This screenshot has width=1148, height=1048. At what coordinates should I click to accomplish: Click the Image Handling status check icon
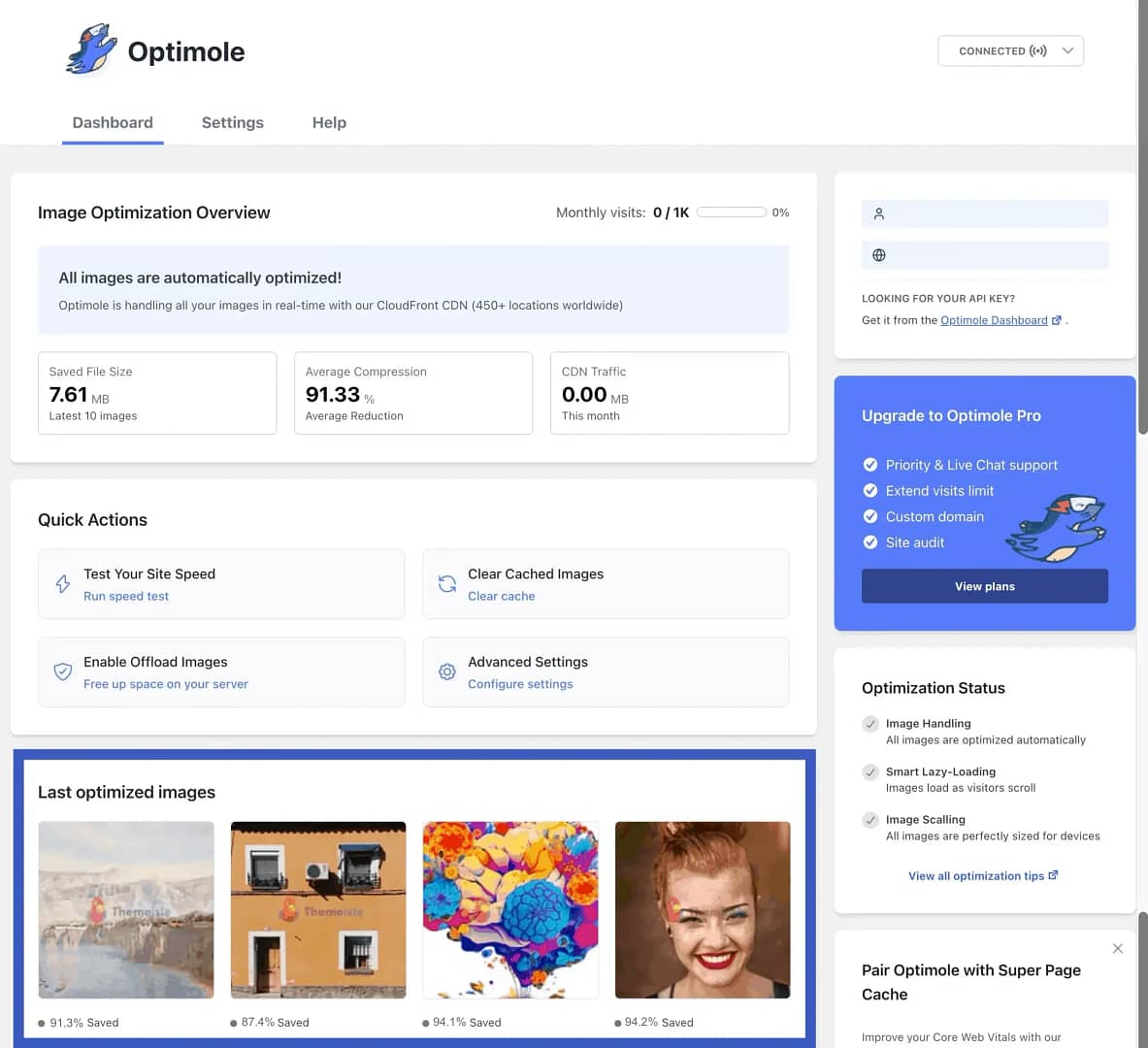869,724
